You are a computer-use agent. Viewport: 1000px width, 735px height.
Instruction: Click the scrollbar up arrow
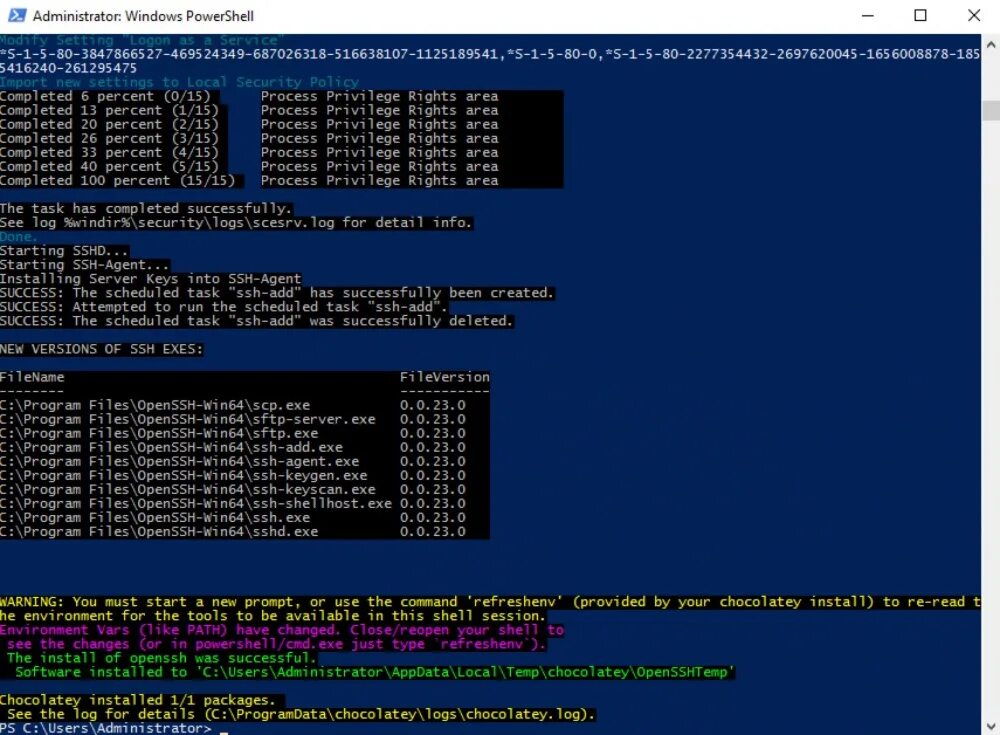[x=990, y=45]
